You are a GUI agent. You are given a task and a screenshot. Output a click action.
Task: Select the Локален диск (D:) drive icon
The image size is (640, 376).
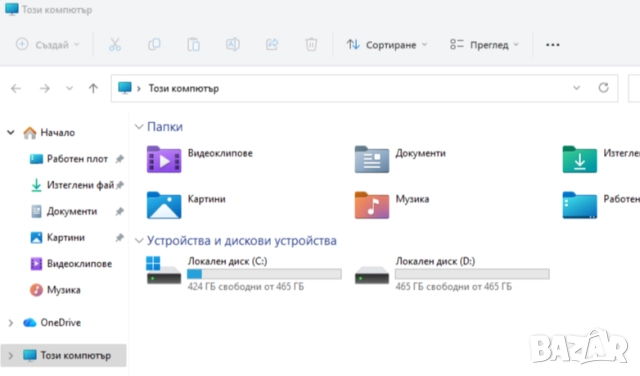371,275
